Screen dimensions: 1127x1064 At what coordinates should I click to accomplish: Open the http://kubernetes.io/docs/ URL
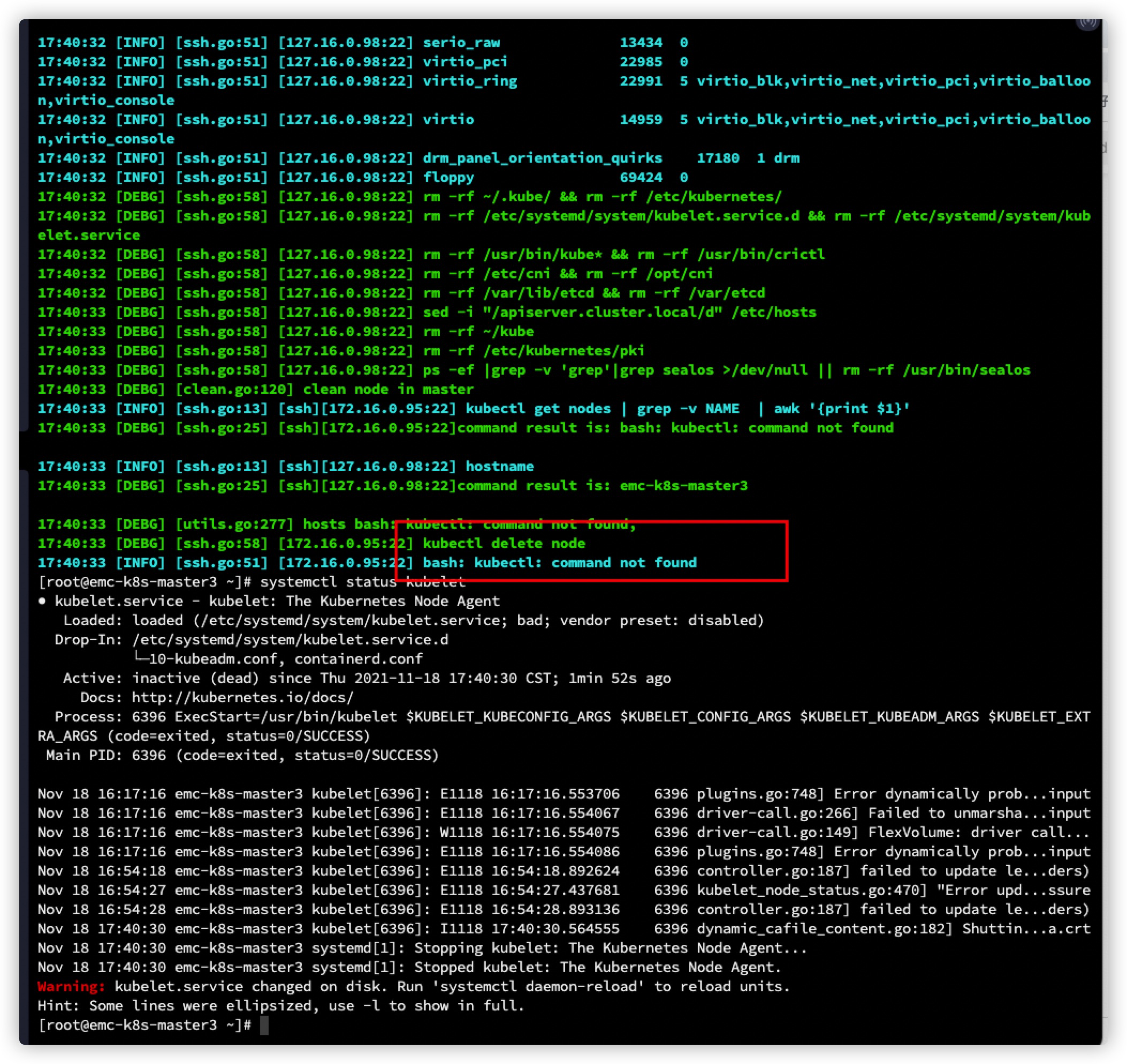pos(243,698)
